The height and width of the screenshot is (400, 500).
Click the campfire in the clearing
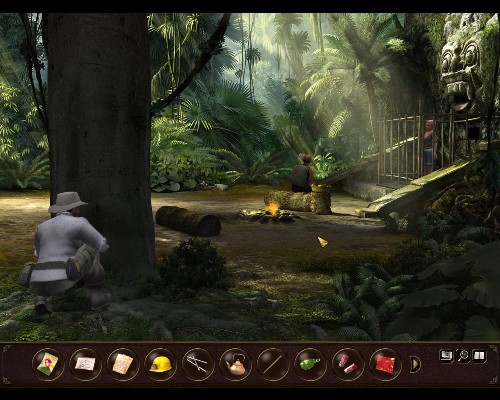269,213
